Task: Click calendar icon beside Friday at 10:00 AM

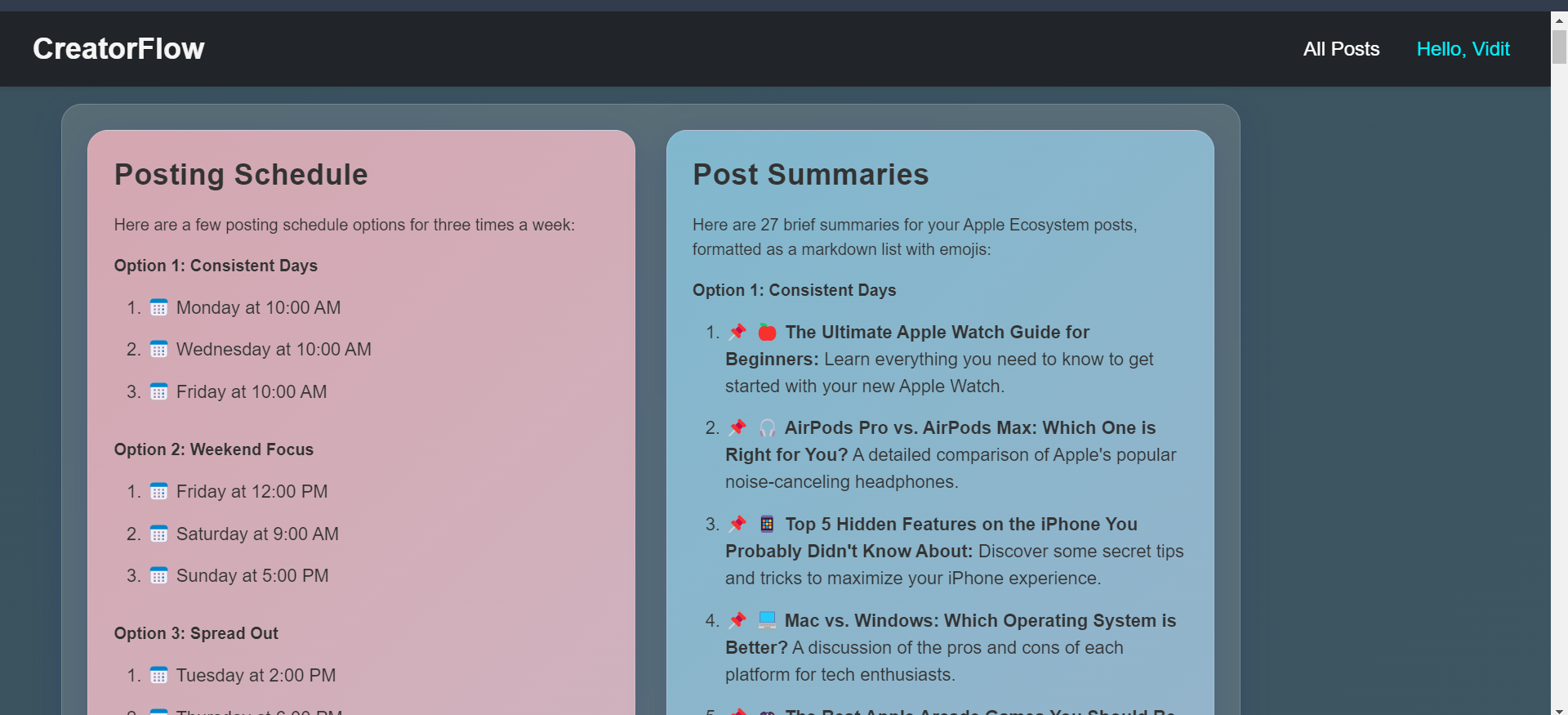Action: pos(159,392)
